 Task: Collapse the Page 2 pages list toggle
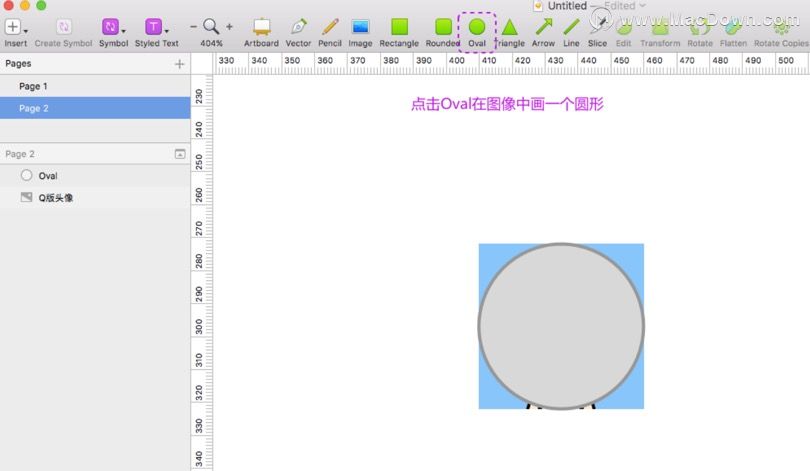[x=180, y=154]
